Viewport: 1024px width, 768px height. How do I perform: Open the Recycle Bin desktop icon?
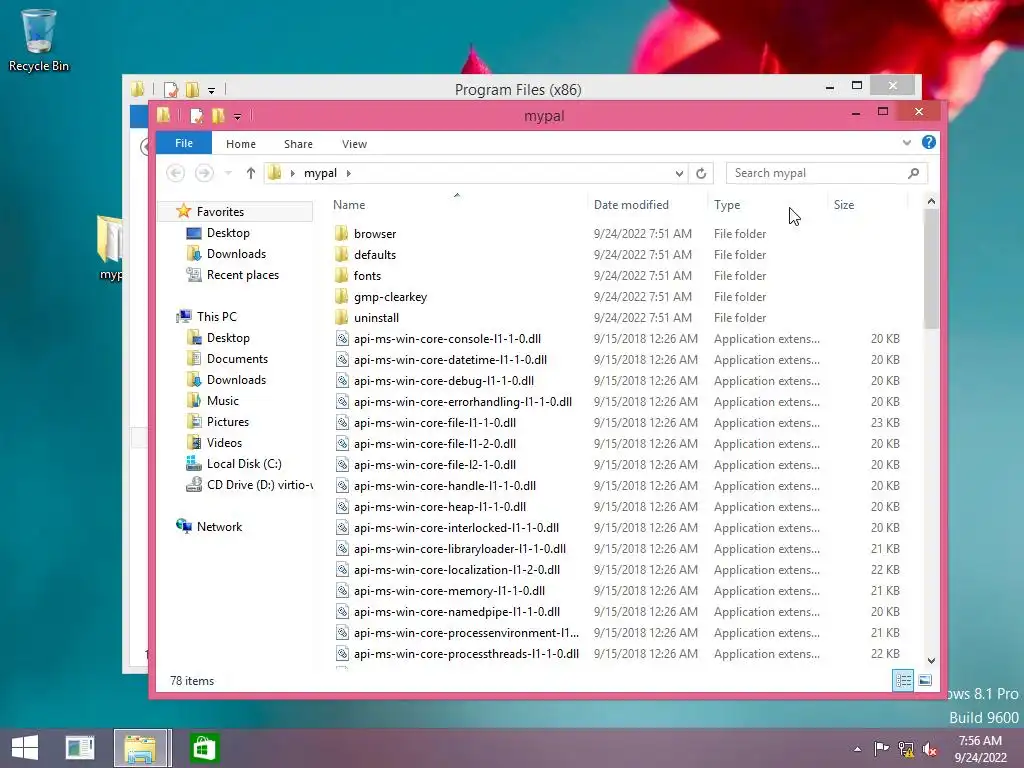point(39,40)
